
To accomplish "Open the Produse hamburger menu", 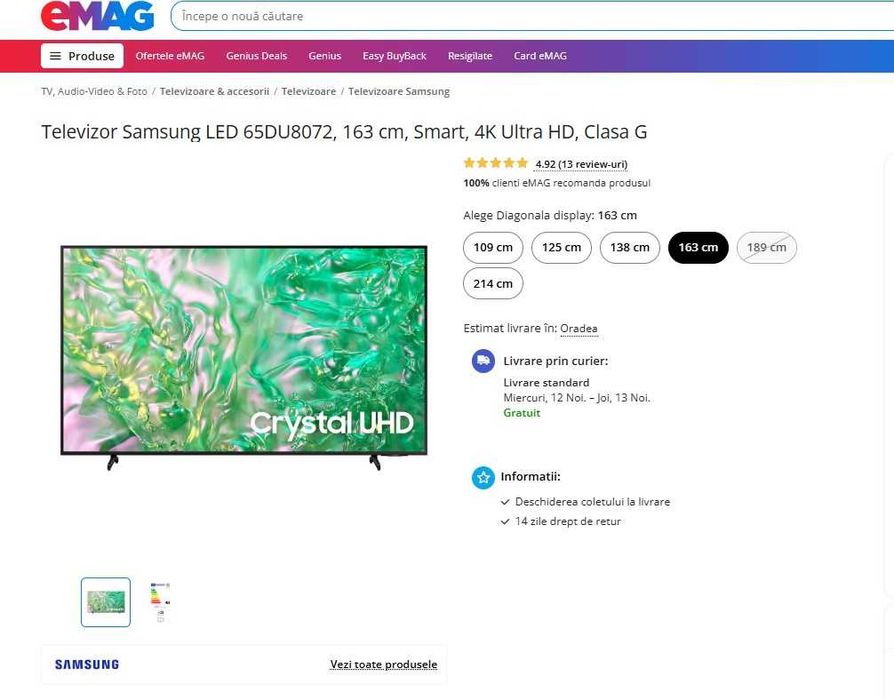I will click(x=82, y=56).
